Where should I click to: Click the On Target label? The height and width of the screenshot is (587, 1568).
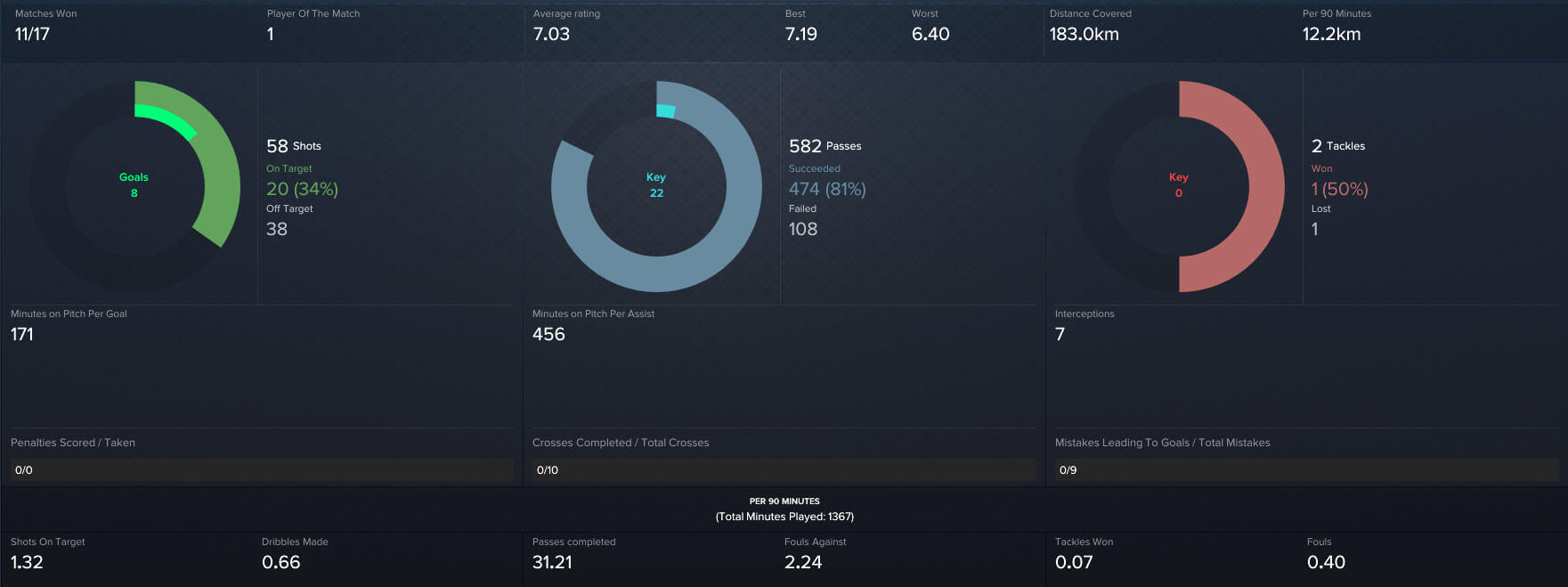[289, 168]
